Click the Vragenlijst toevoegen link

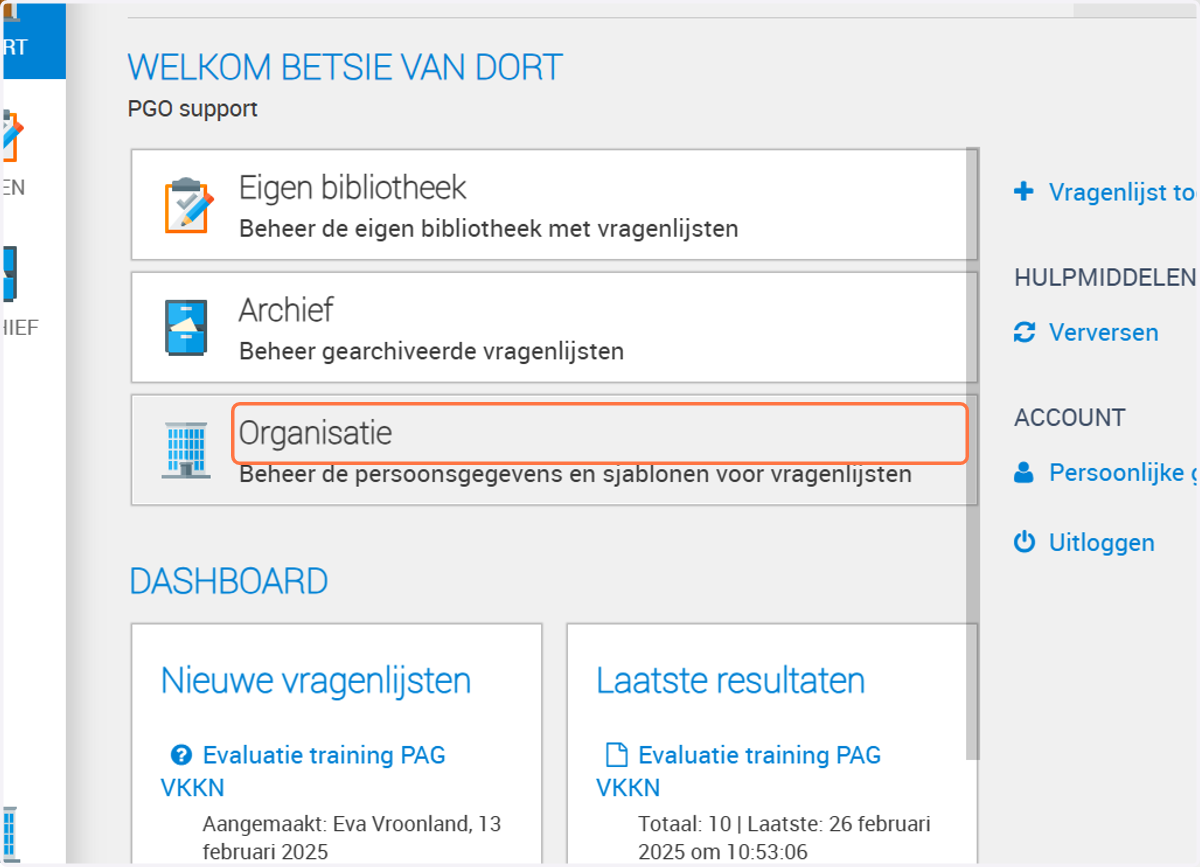coord(1124,192)
